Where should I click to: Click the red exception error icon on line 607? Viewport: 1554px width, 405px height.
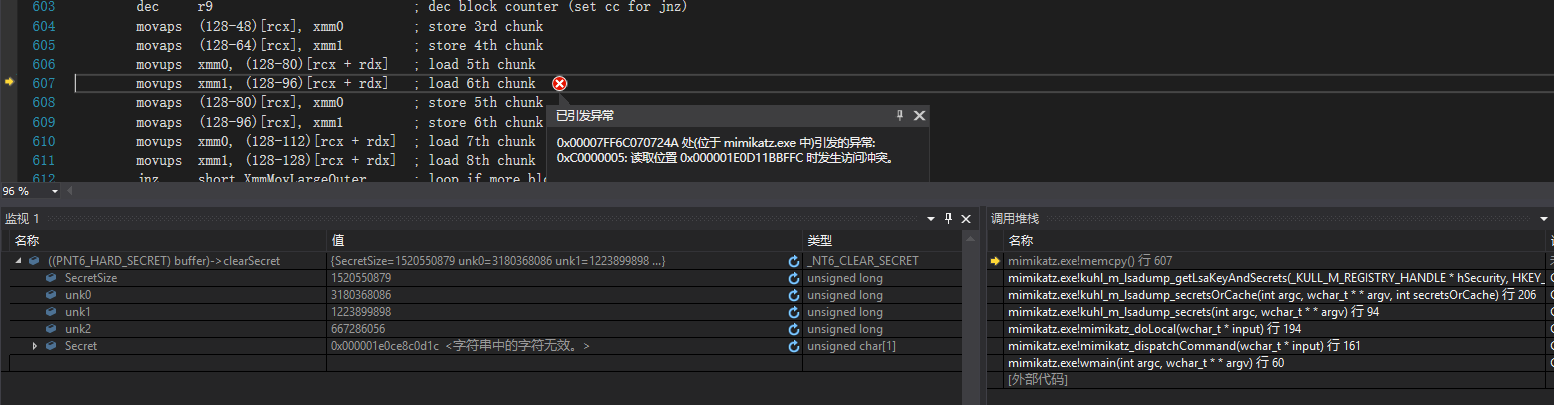[x=560, y=84]
